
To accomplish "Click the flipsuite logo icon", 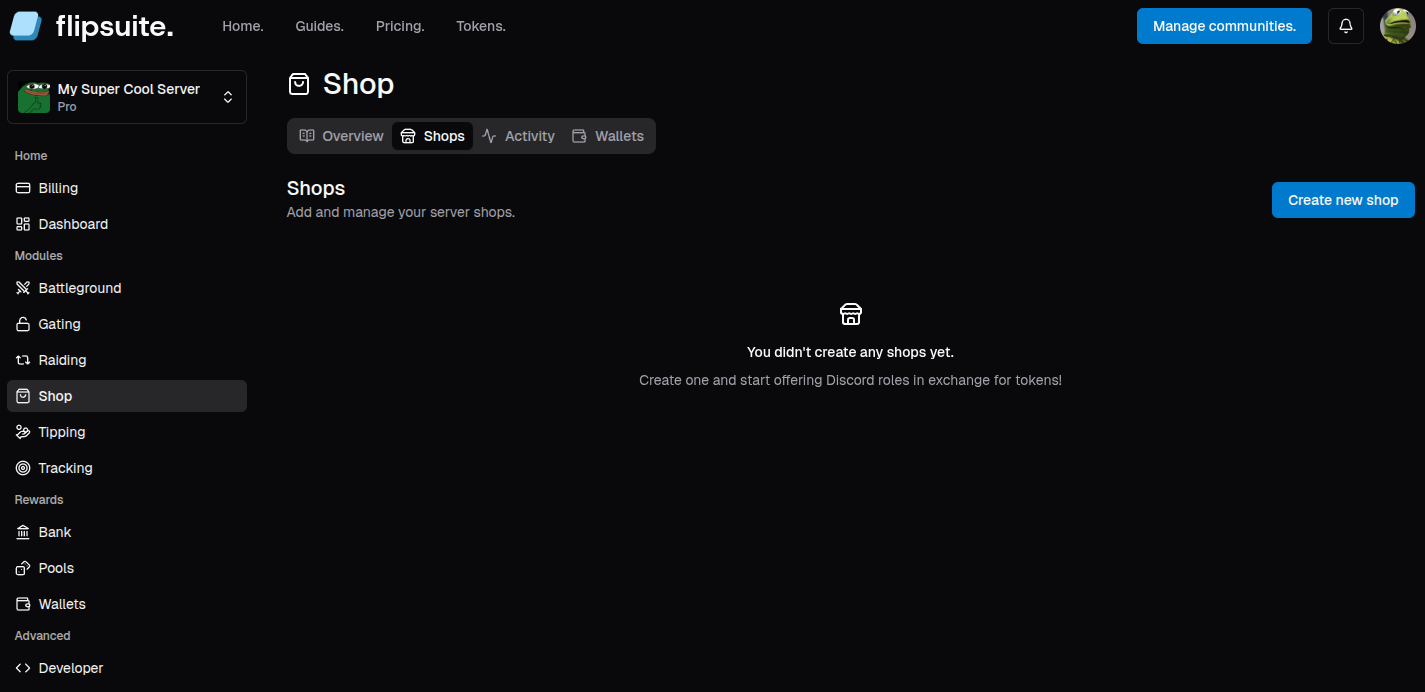I will click(x=26, y=26).
